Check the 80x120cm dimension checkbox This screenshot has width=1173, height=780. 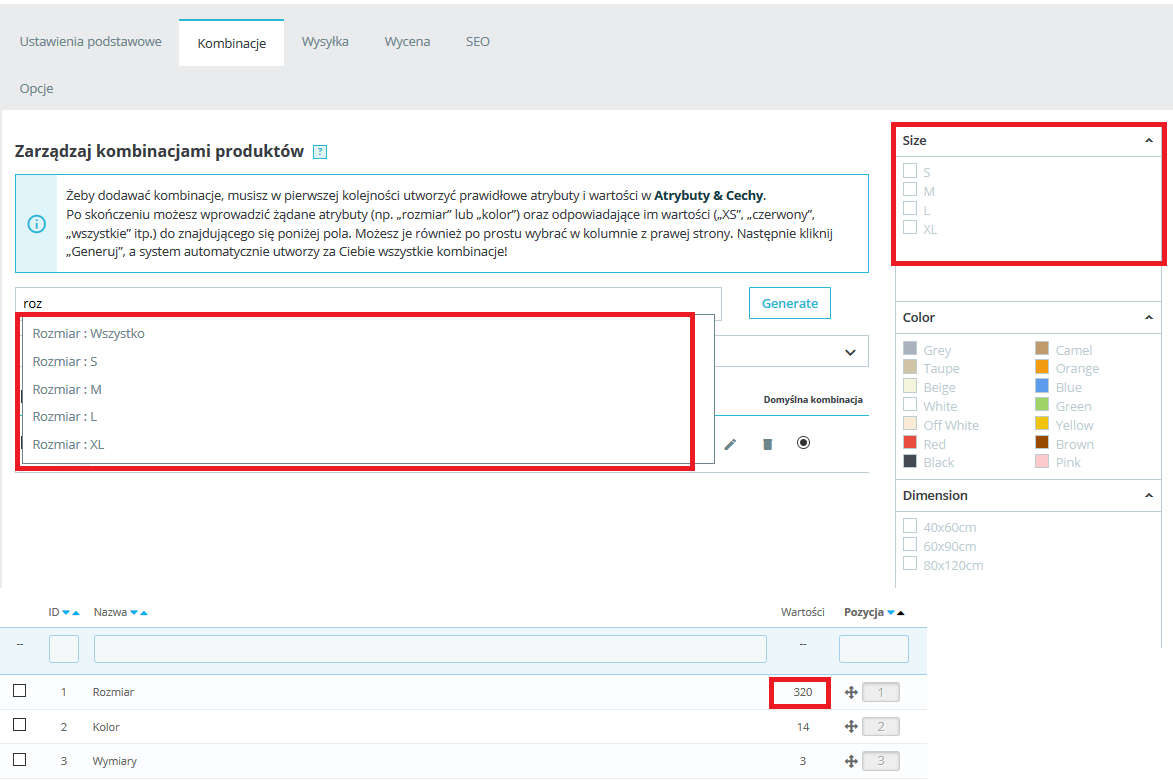[x=910, y=564]
